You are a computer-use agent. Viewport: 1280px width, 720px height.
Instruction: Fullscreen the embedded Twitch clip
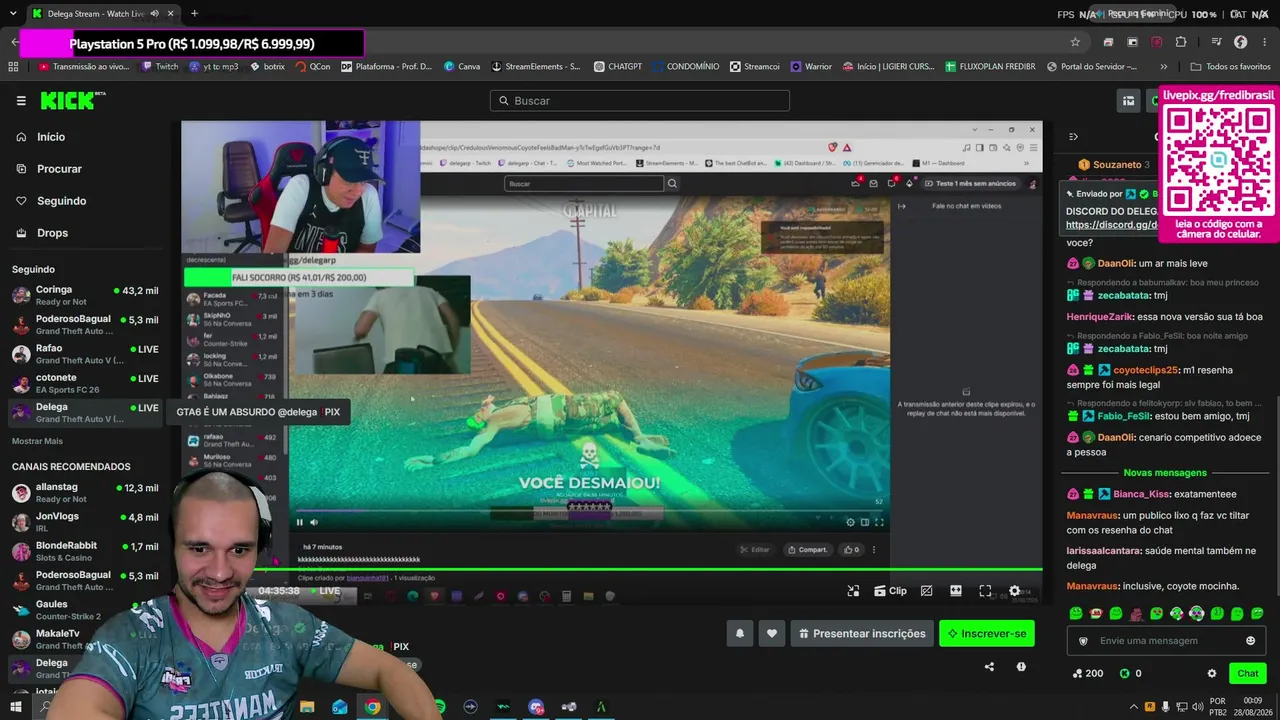(x=879, y=522)
